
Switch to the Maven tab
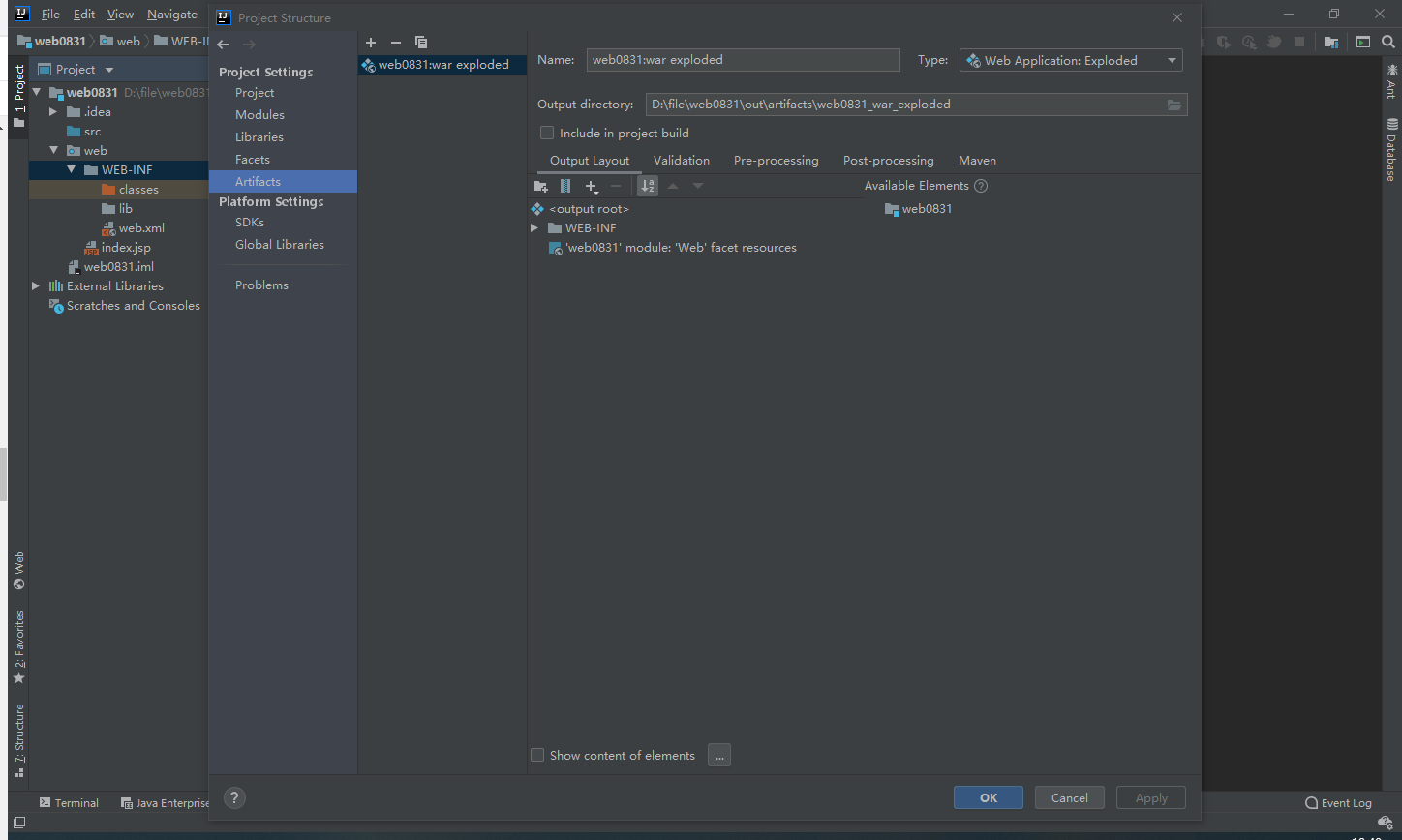[977, 161]
